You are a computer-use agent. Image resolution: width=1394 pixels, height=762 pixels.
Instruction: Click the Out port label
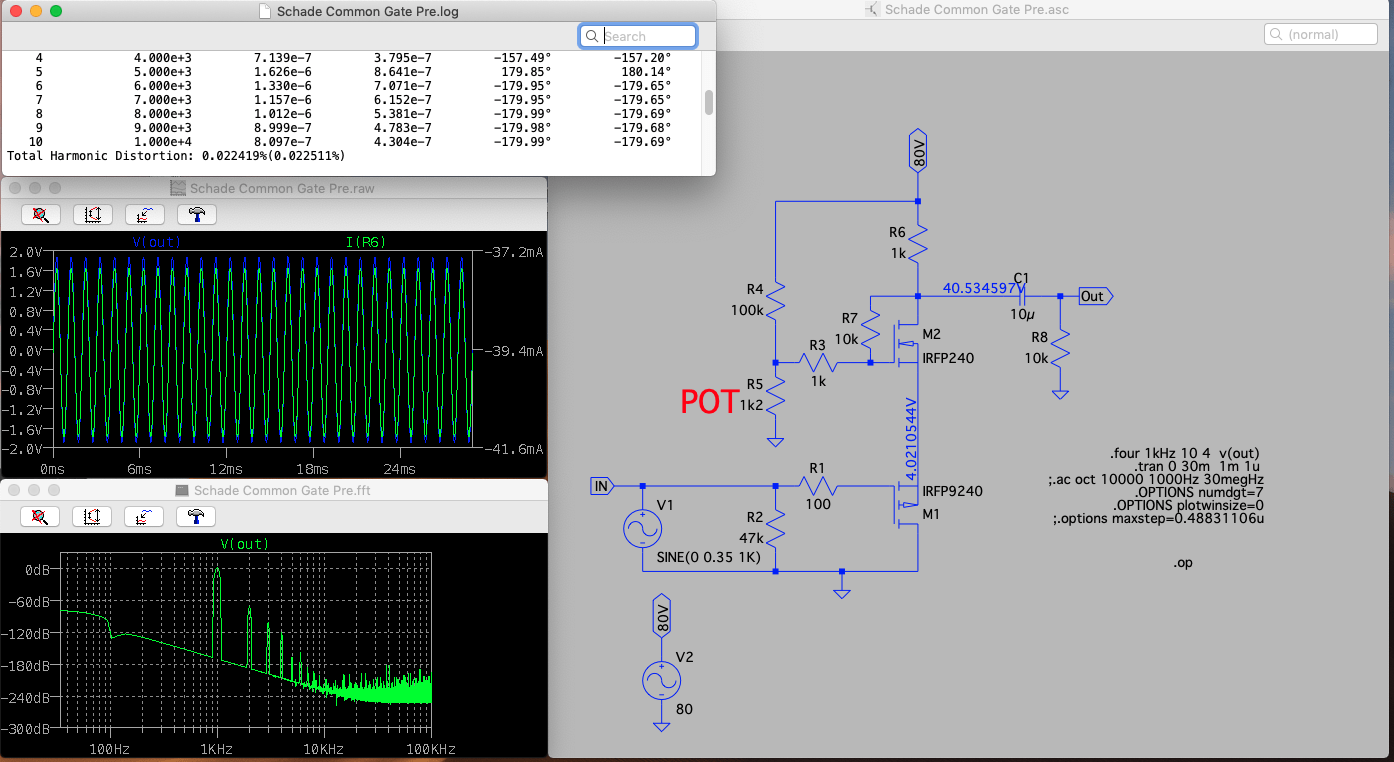click(x=1095, y=296)
